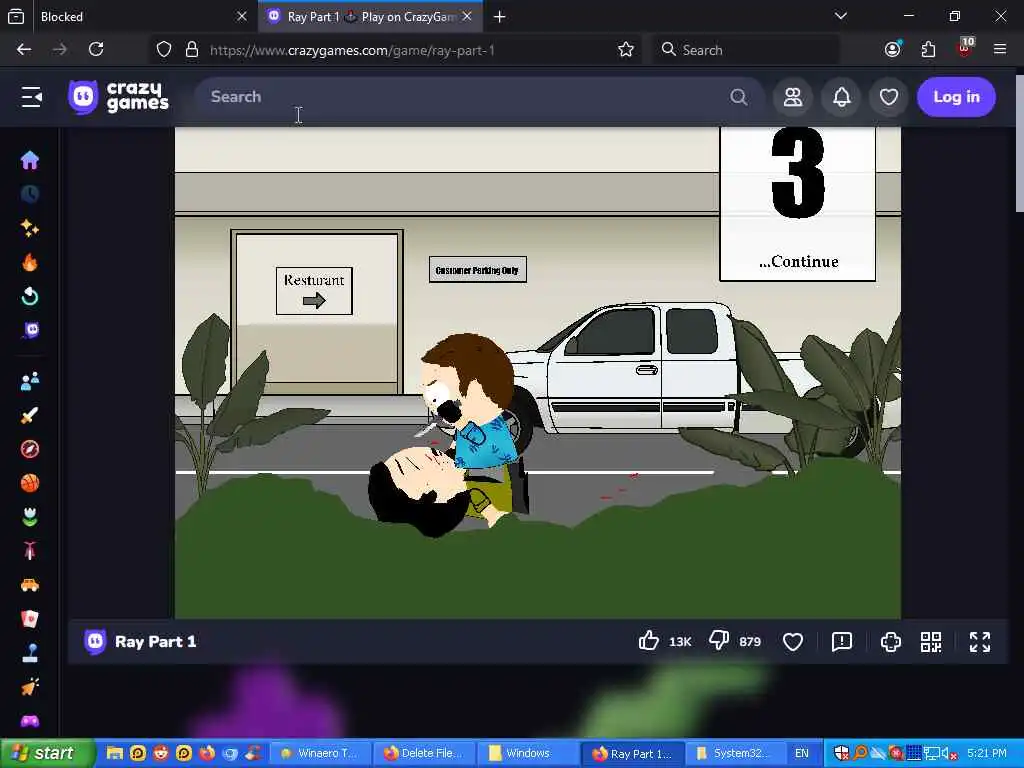Open the Firefox hamburger application menu

[1000, 50]
